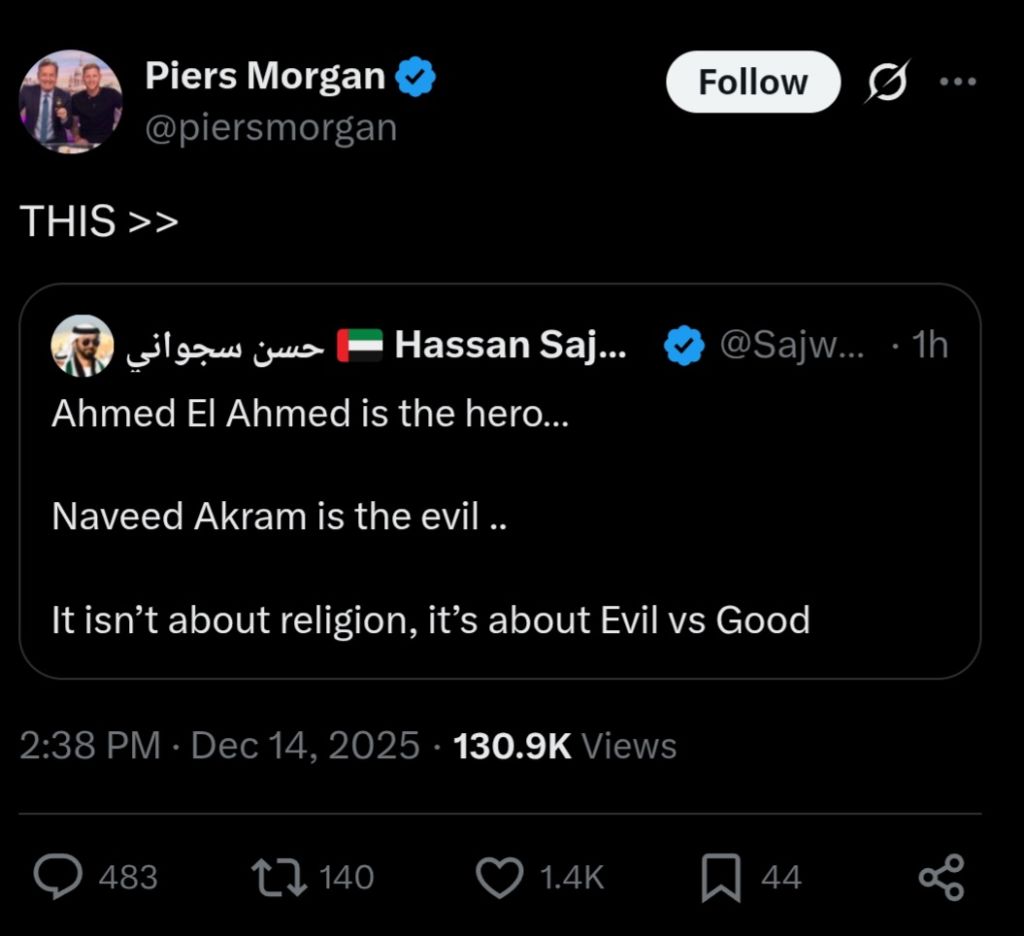Click Hassan Sajwani's verified badge
This screenshot has height=936, width=1024.
[684, 346]
